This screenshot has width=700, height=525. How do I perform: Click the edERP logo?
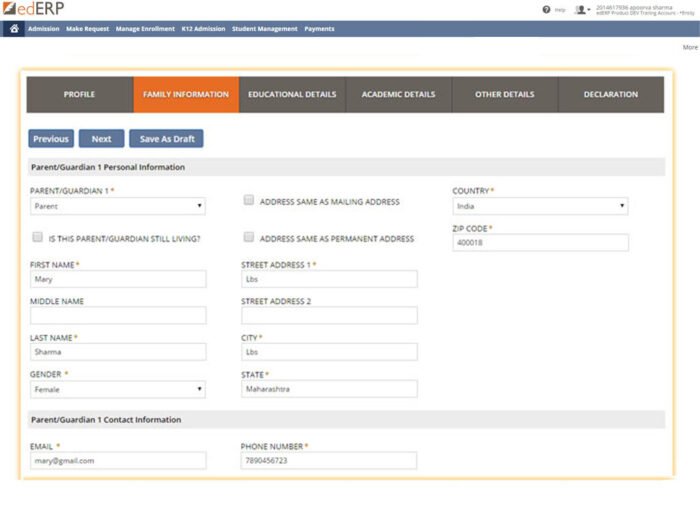[x=33, y=8]
